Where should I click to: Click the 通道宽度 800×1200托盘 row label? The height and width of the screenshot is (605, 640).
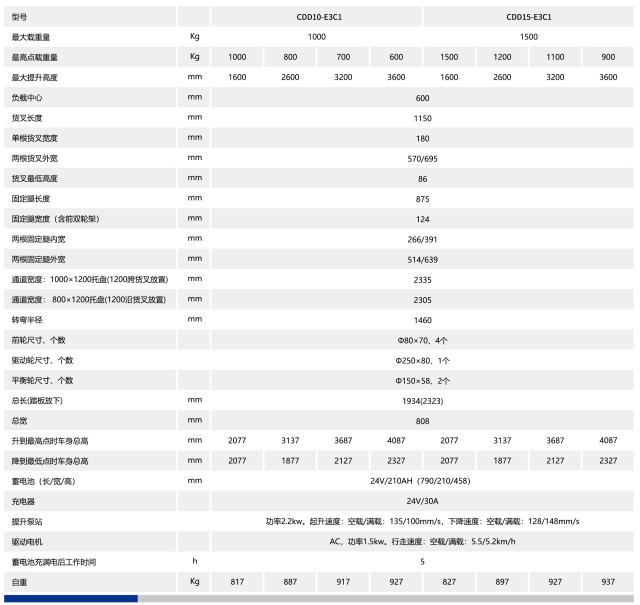(x=89, y=300)
